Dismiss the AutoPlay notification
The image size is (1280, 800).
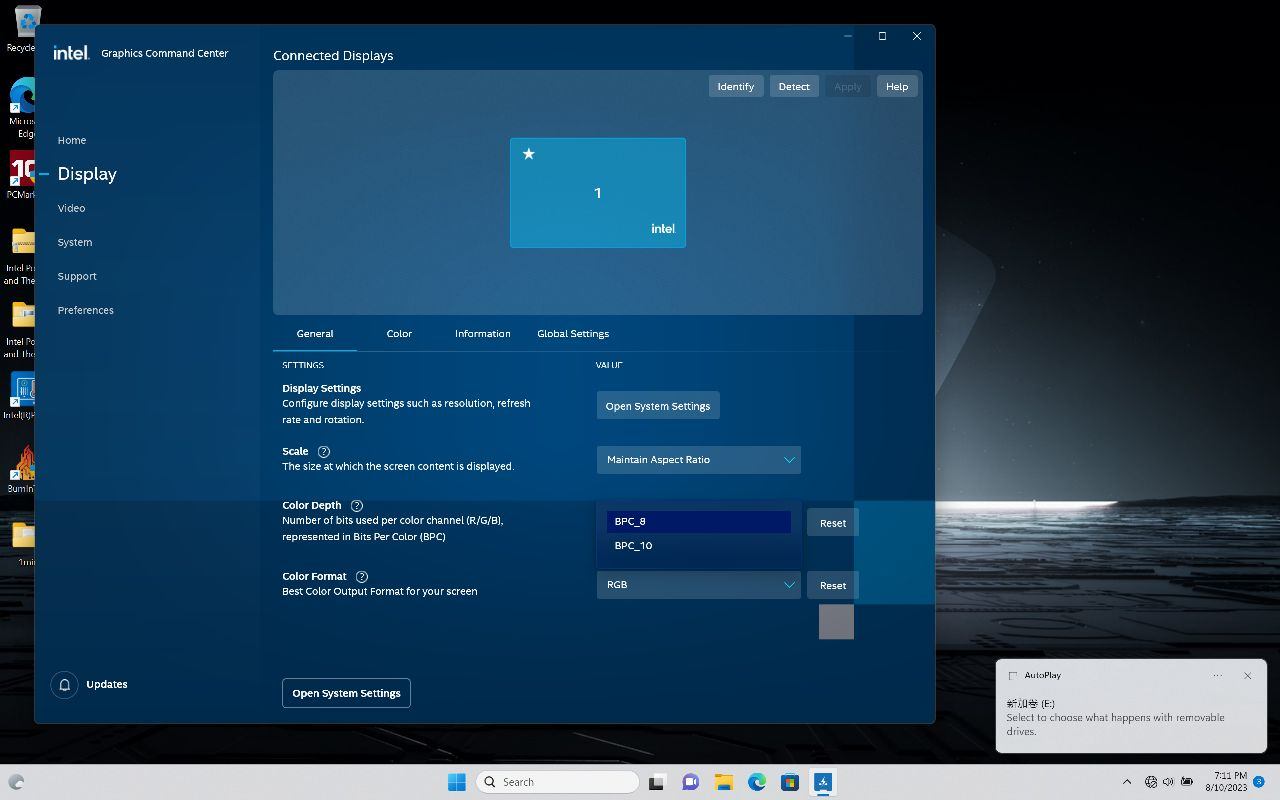click(x=1247, y=676)
